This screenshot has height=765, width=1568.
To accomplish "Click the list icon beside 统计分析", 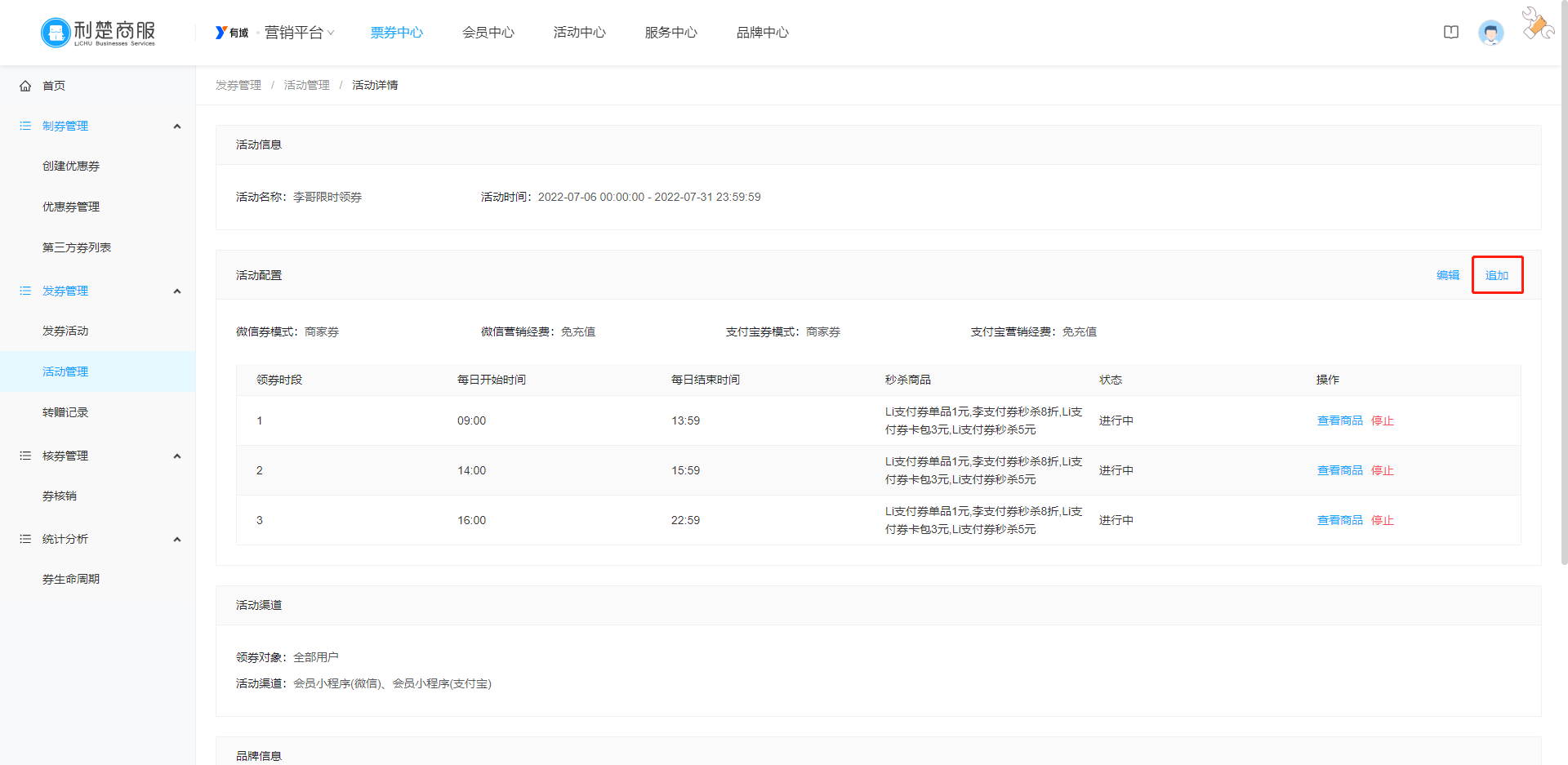I will (25, 539).
